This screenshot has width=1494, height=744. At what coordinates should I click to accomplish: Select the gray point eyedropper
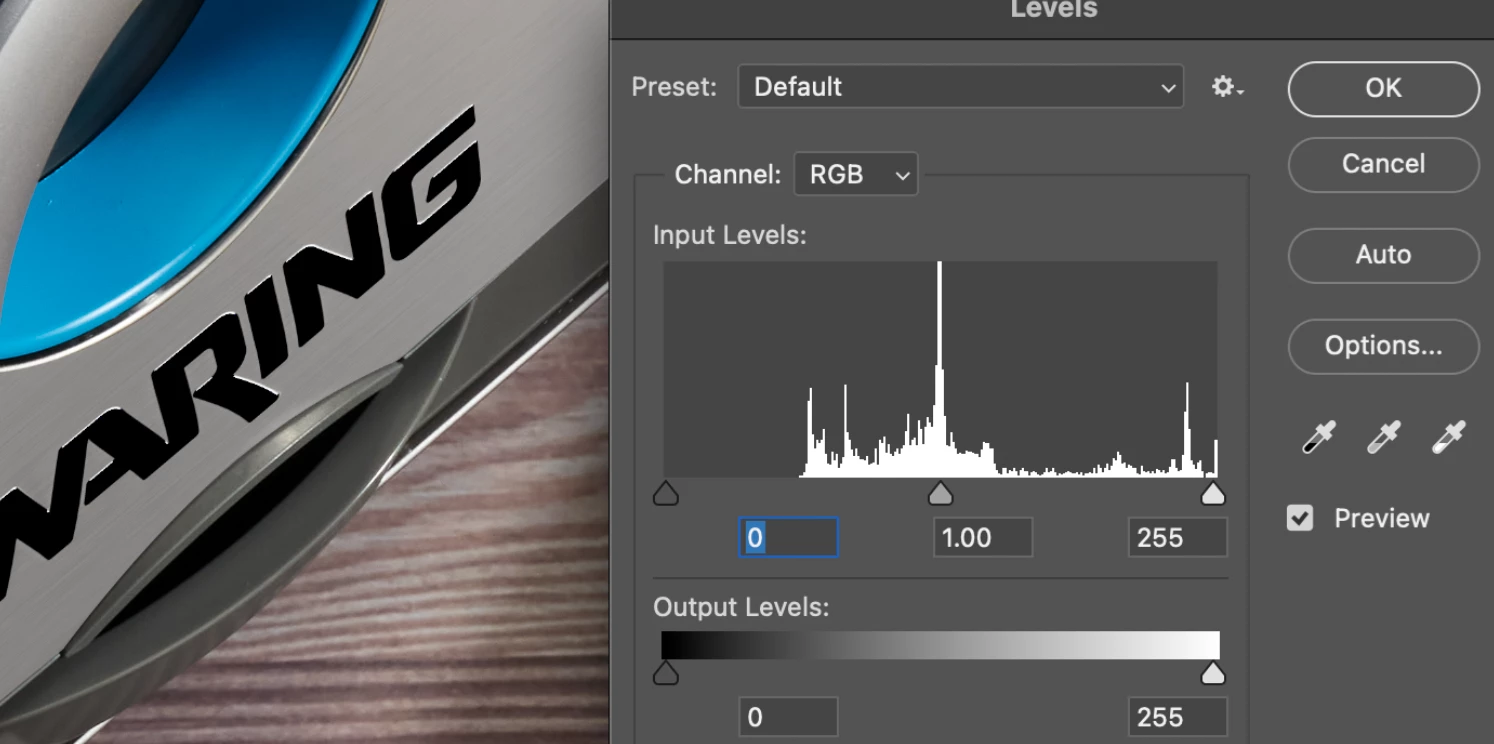pyautogui.click(x=1384, y=437)
